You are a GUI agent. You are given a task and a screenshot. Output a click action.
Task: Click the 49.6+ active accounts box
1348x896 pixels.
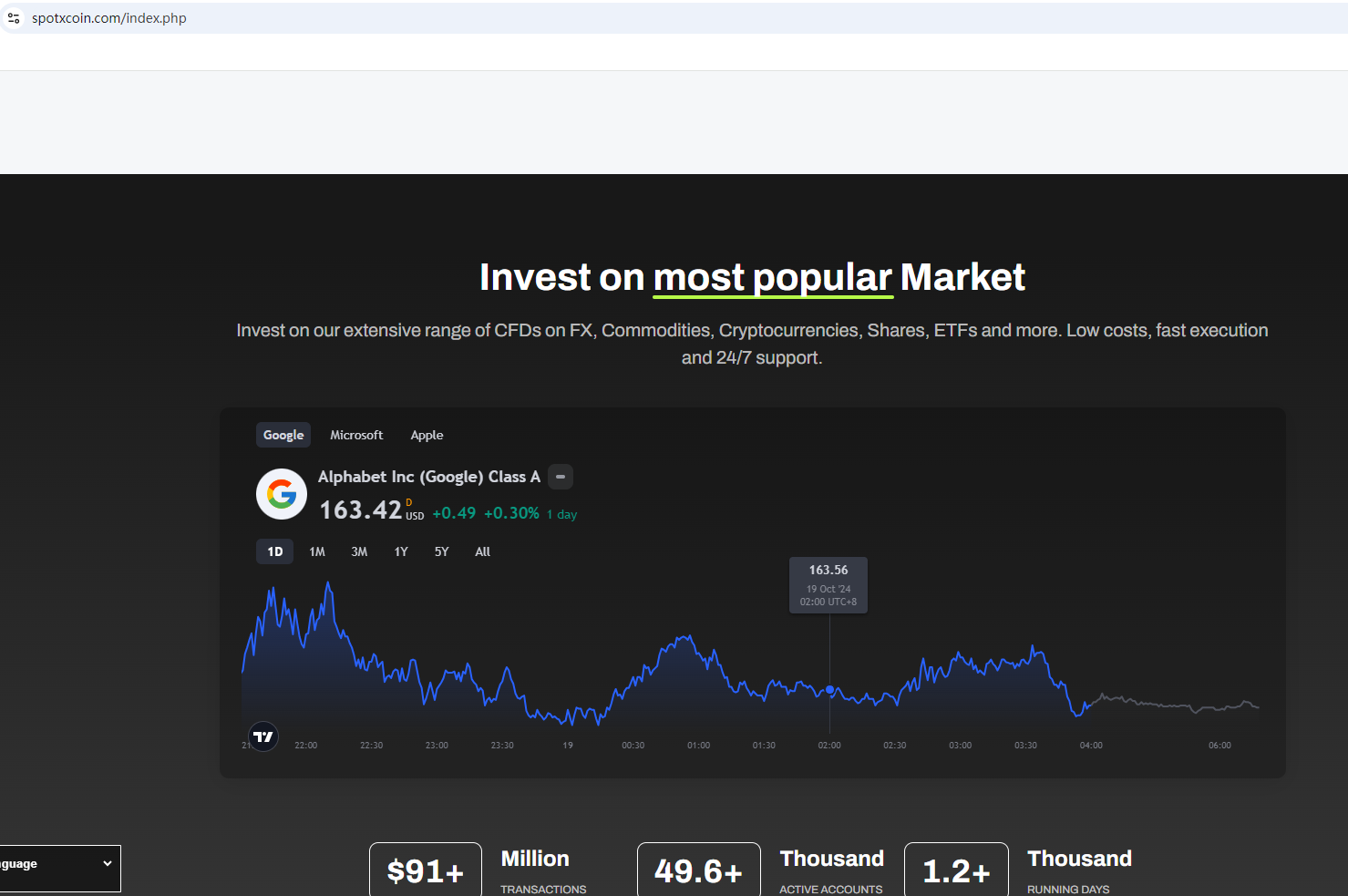point(698,871)
